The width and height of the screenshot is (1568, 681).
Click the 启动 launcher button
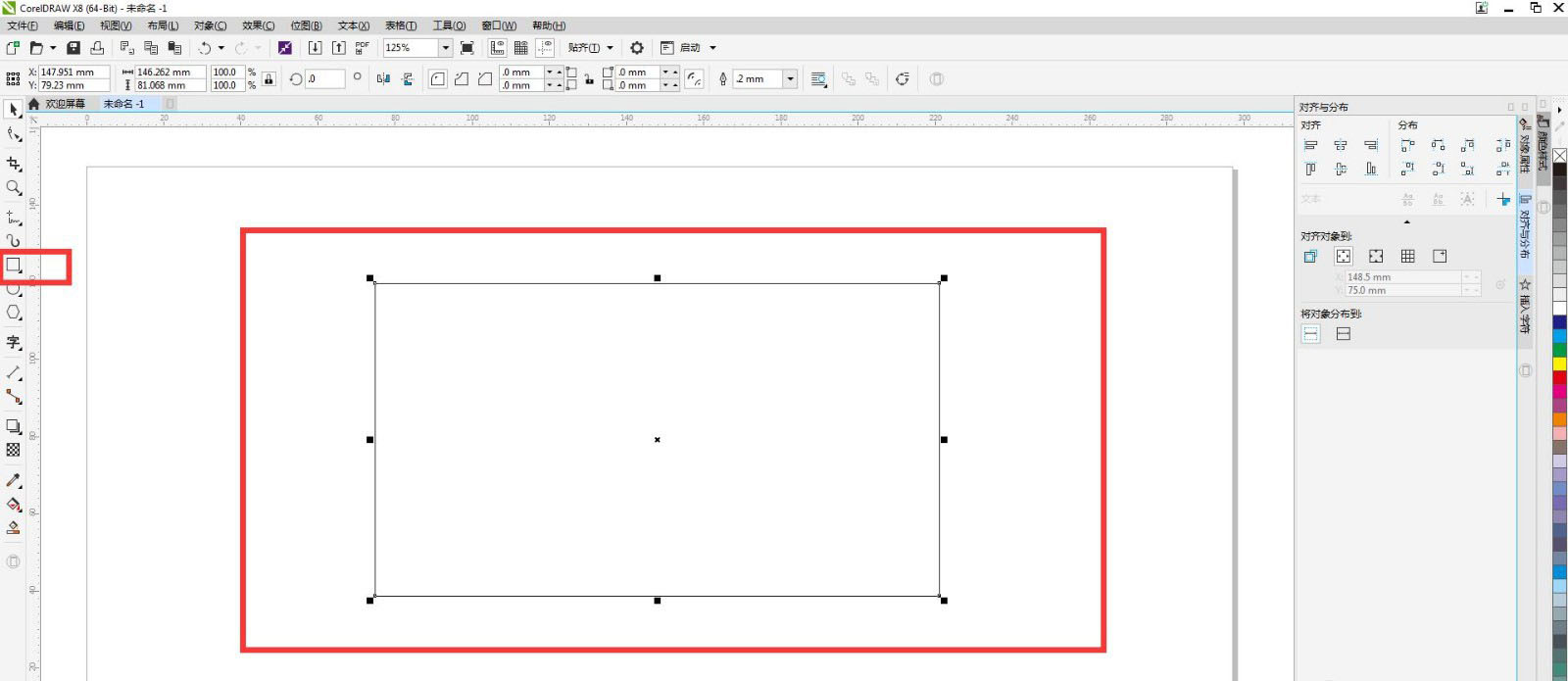tap(690, 48)
